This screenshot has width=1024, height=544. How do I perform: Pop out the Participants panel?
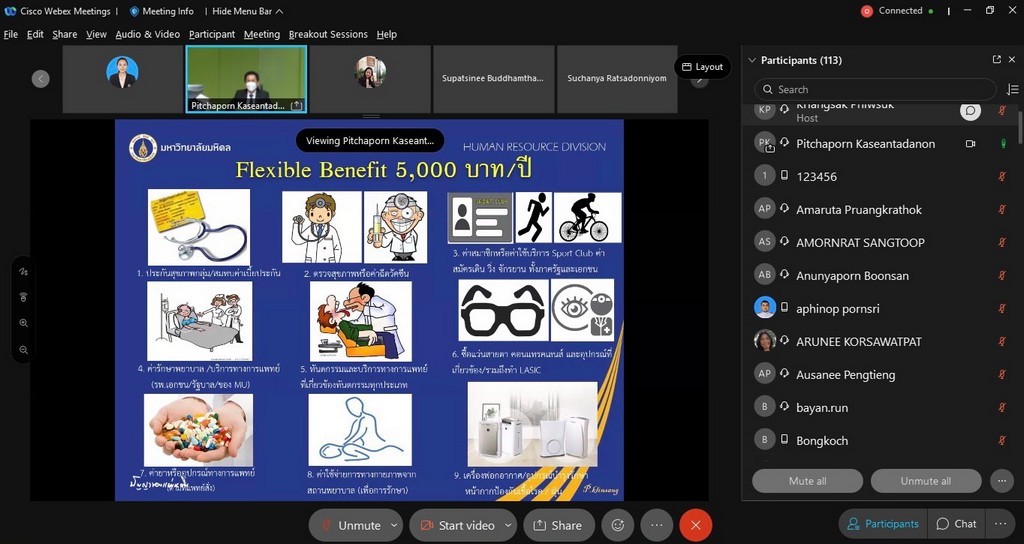pos(997,59)
